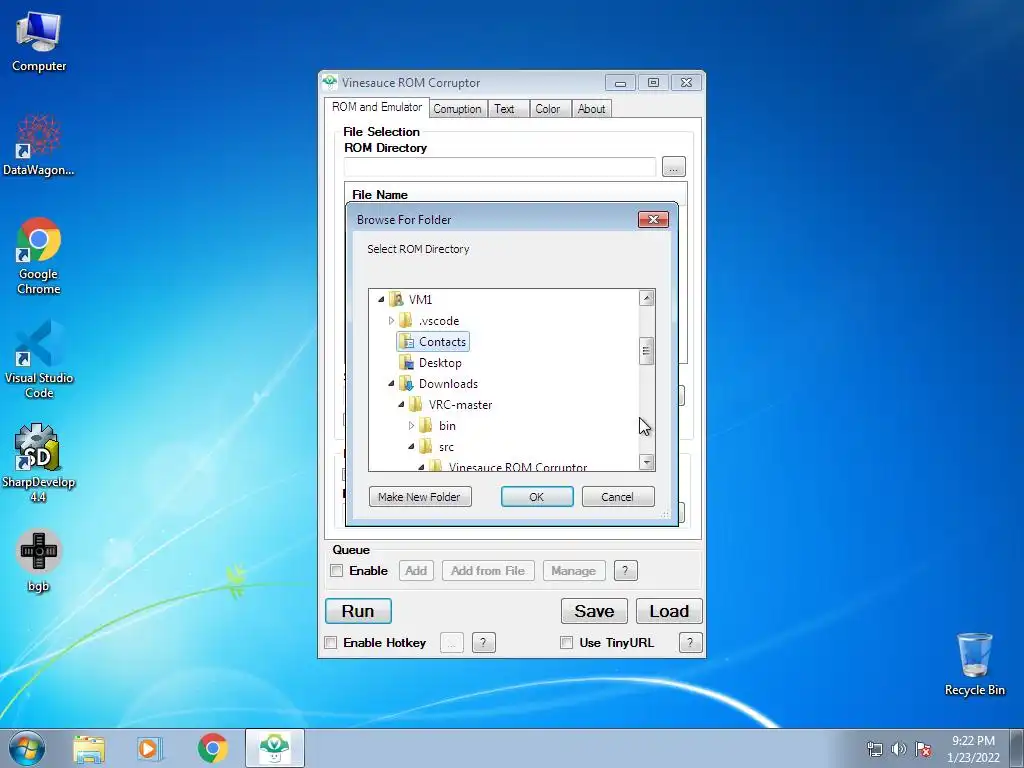Collapse the src folder node

411,446
